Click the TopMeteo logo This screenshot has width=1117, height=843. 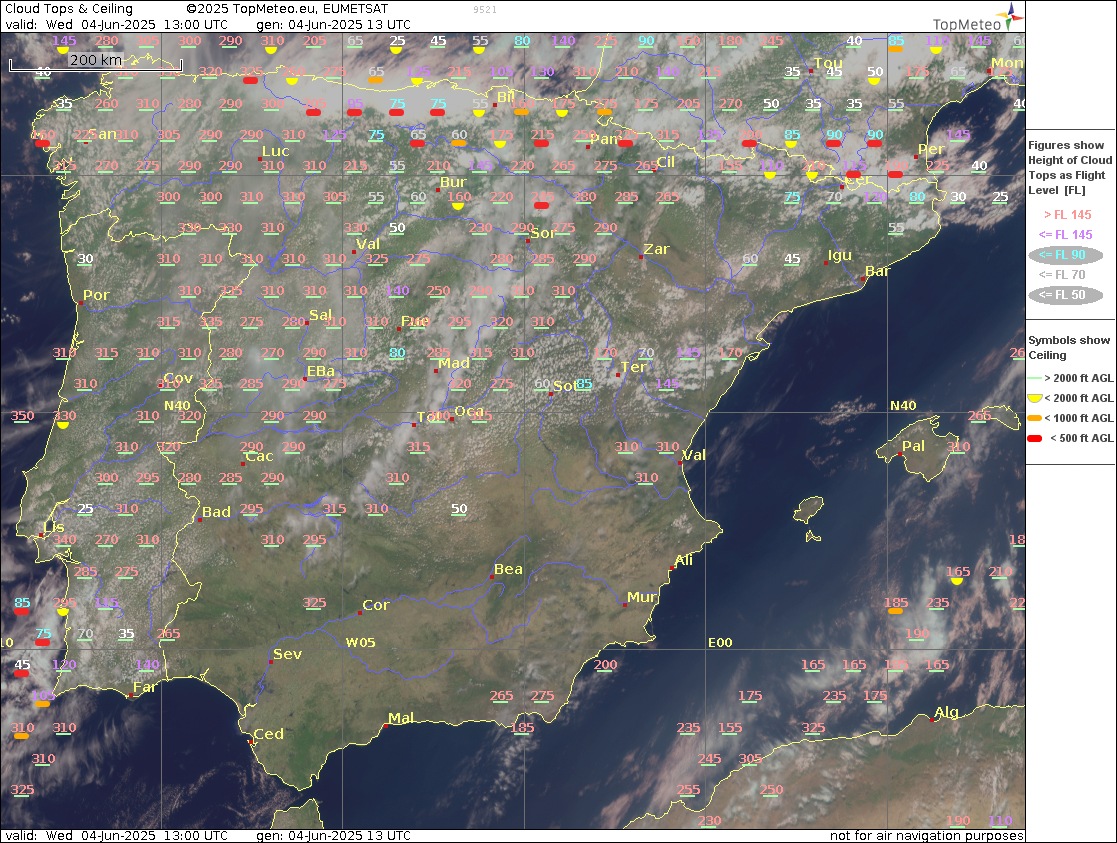pos(978,18)
